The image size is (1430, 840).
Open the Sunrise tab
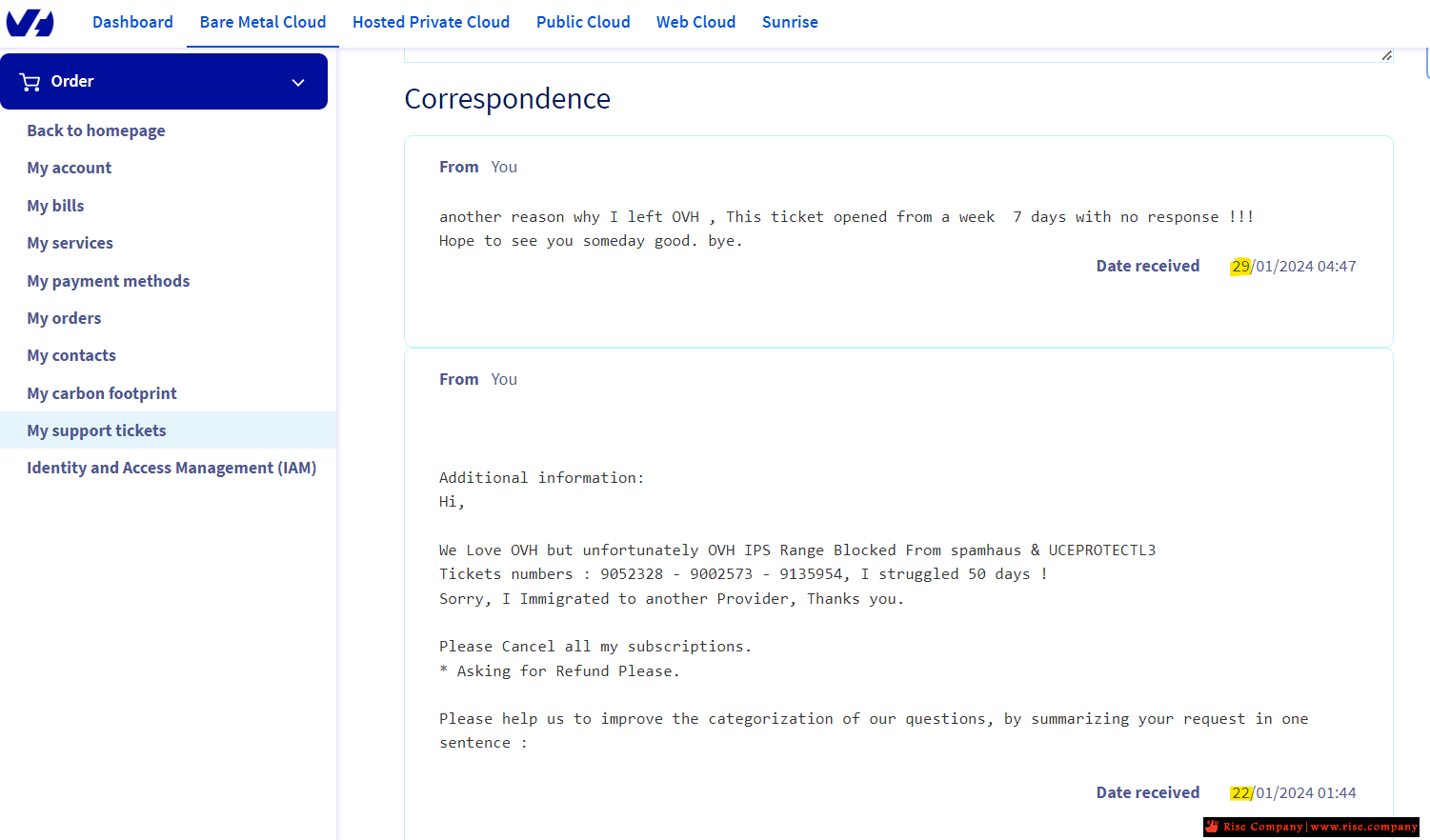click(x=790, y=22)
